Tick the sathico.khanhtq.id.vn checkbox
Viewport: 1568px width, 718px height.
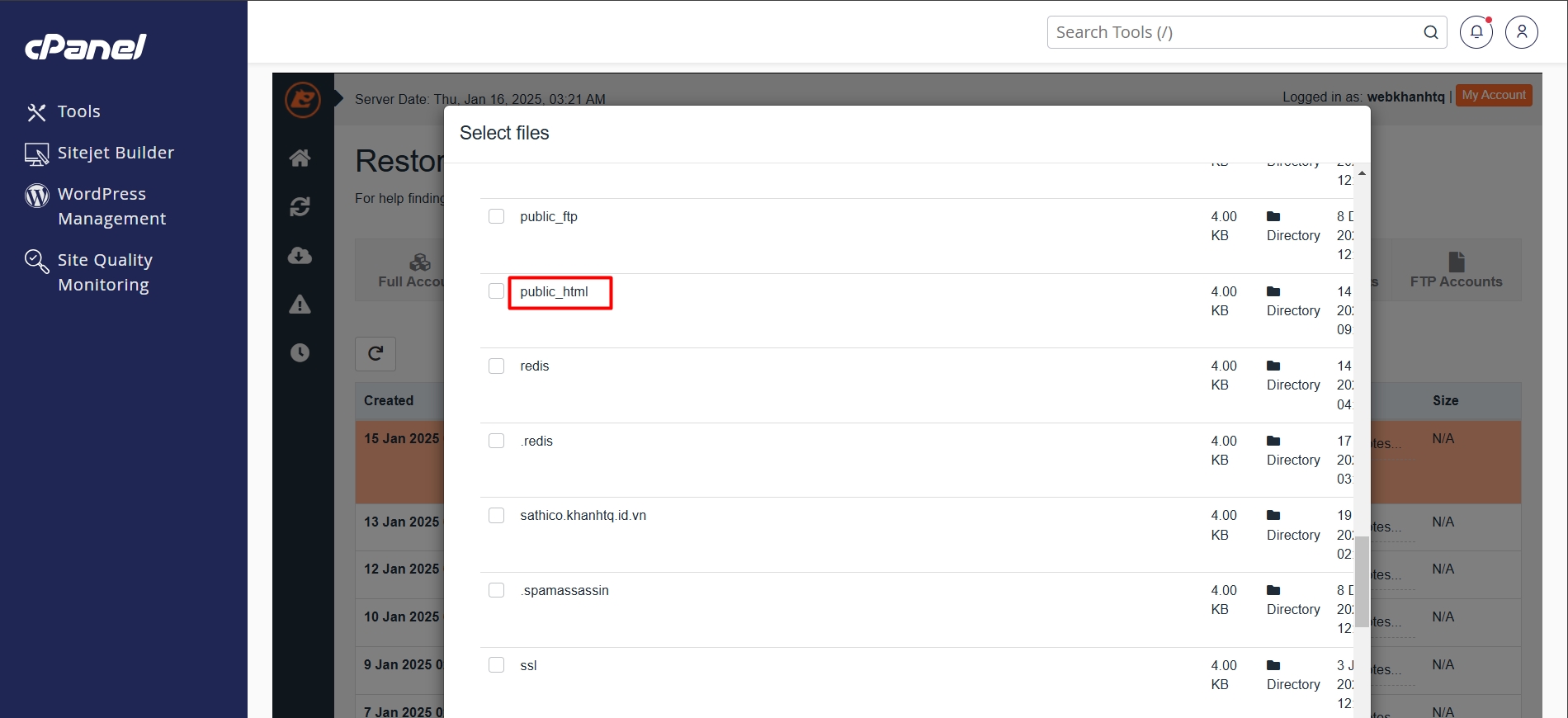[x=496, y=516]
